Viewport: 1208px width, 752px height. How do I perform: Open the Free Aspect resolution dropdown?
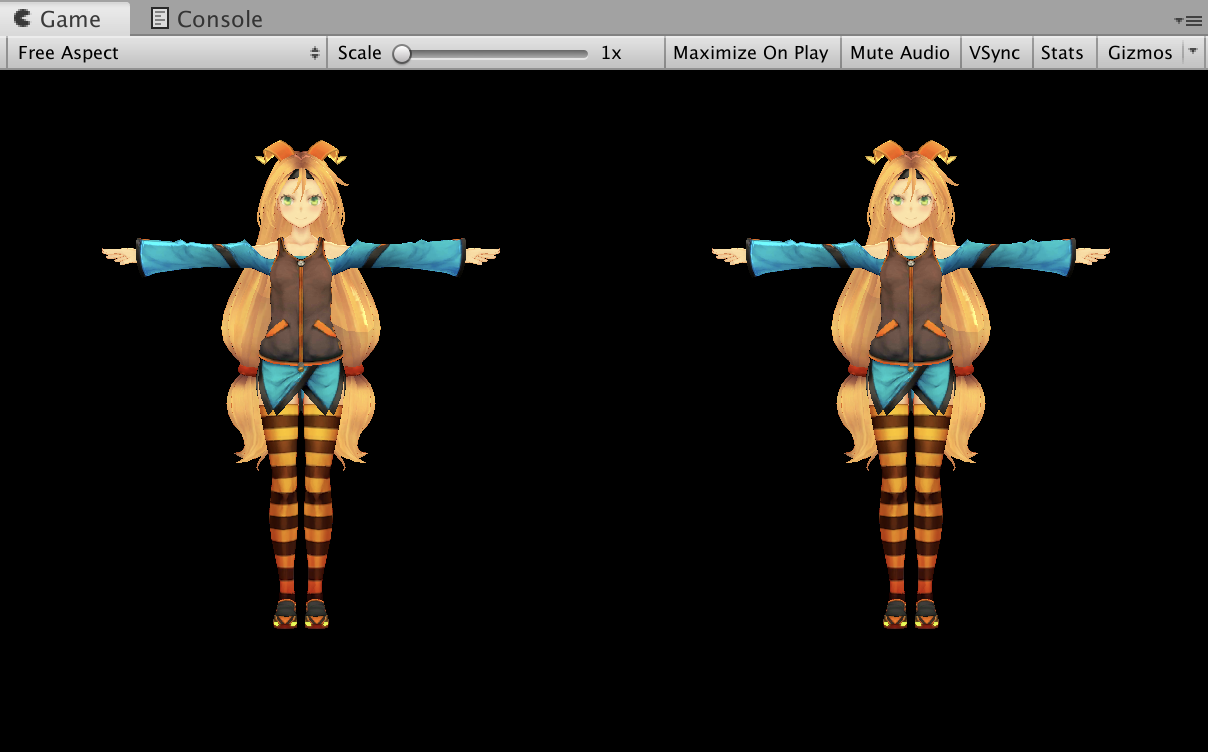167,53
